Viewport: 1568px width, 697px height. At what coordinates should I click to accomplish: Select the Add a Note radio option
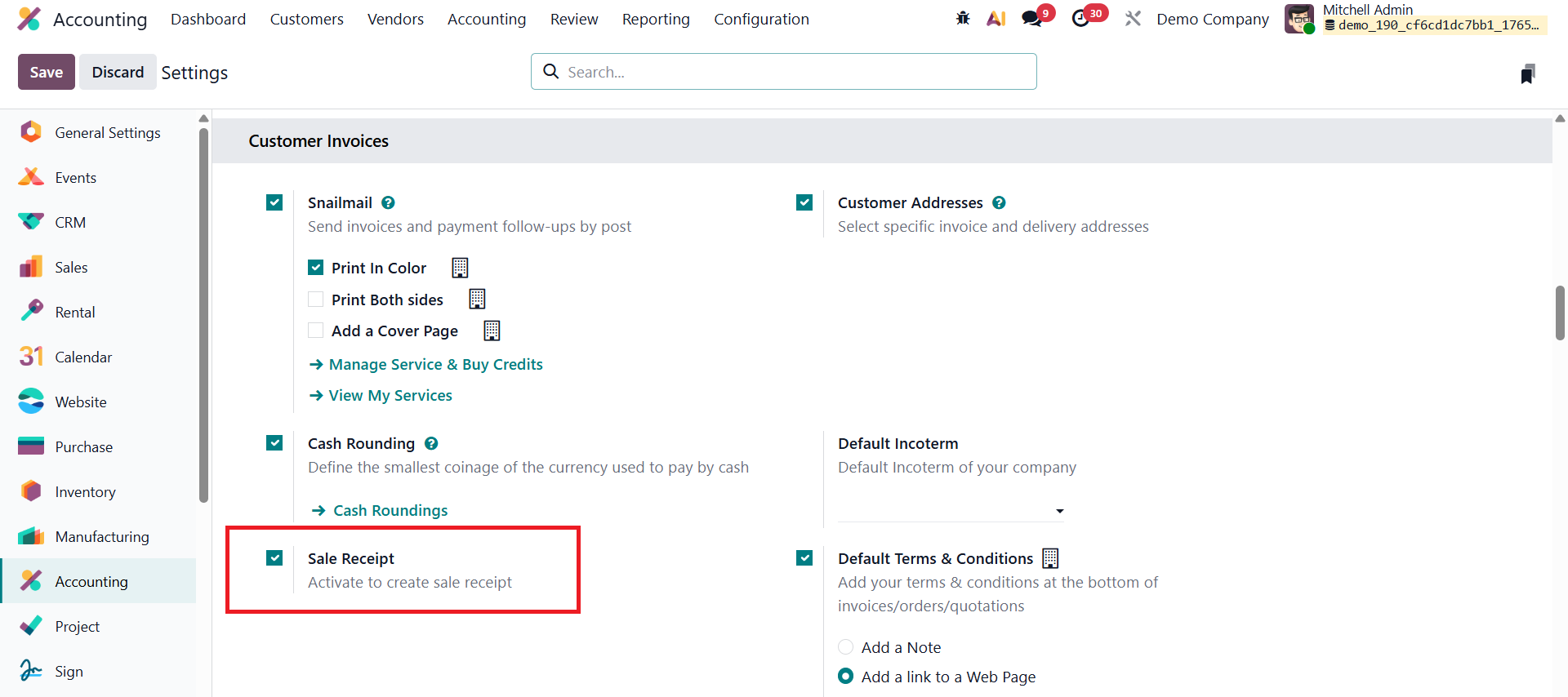(x=846, y=647)
